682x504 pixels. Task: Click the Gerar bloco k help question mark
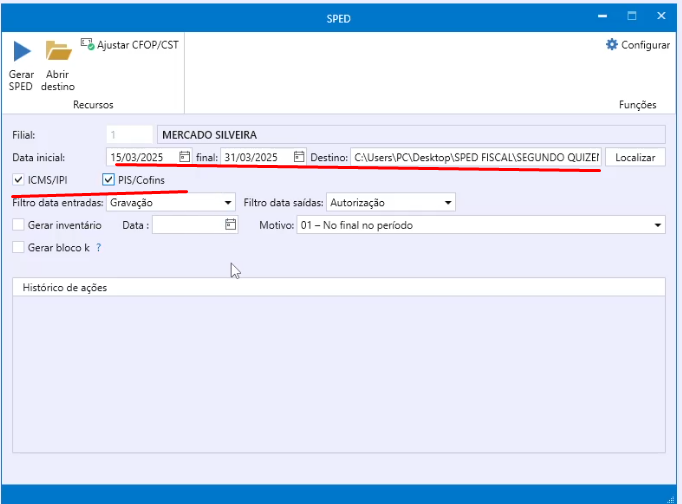click(x=98, y=247)
